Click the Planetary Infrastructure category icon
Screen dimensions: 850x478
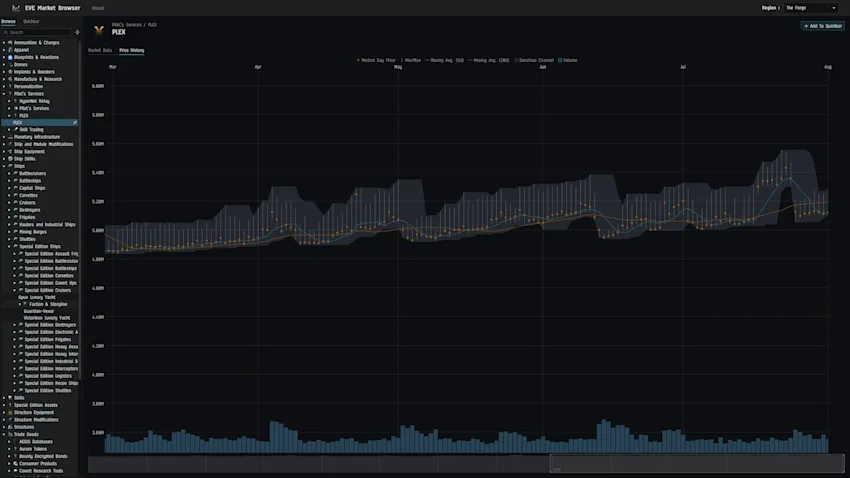(10, 137)
